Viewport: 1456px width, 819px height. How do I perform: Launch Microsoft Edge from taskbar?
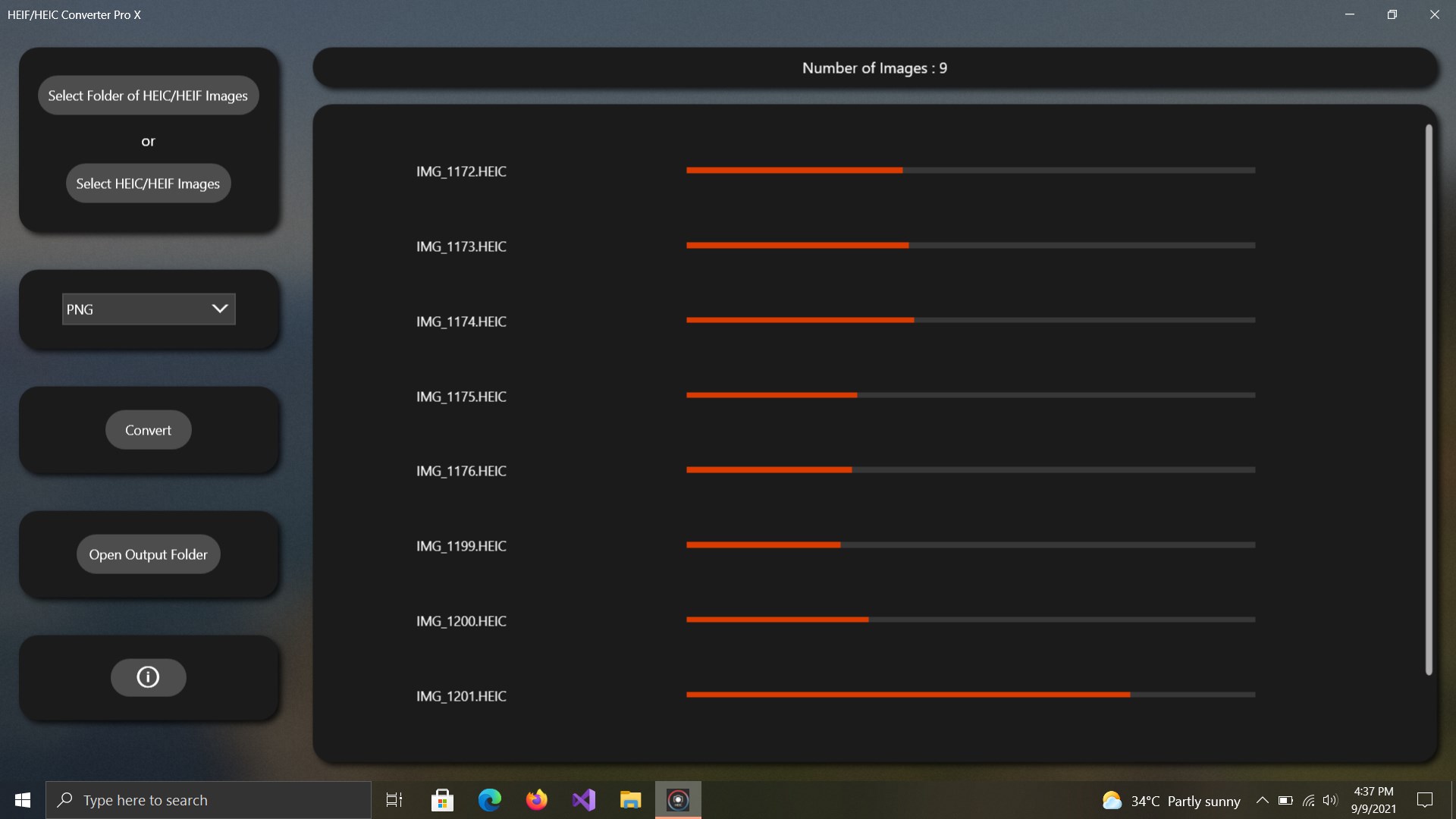[x=490, y=800]
